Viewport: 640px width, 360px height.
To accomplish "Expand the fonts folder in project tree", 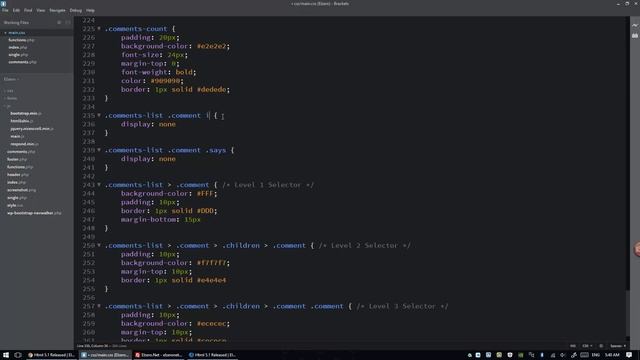I will tap(11, 98).
